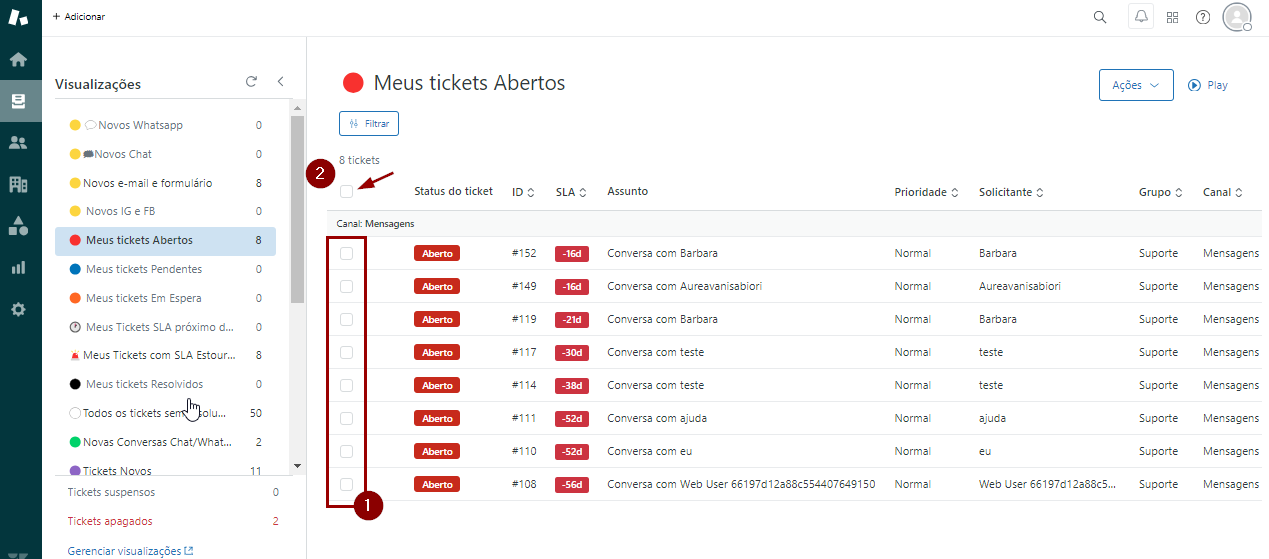Check the box for ticket #152

click(x=346, y=254)
